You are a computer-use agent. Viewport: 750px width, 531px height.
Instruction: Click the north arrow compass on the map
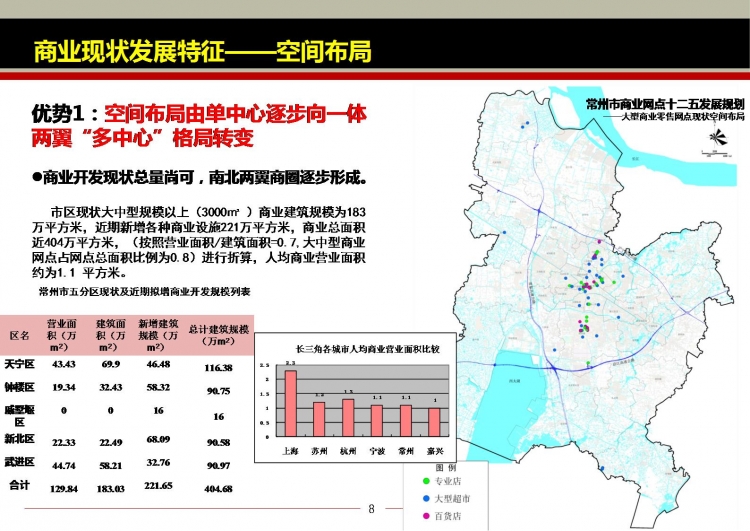coord(717,138)
